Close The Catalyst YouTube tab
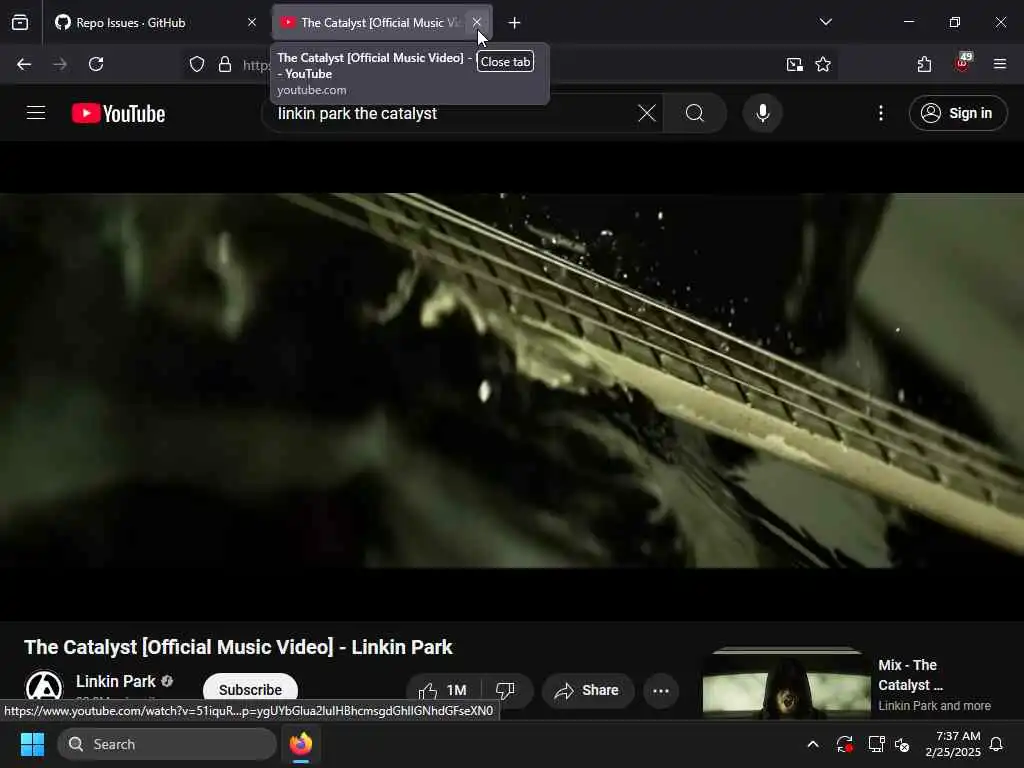Image resolution: width=1024 pixels, height=768 pixels. point(477,23)
